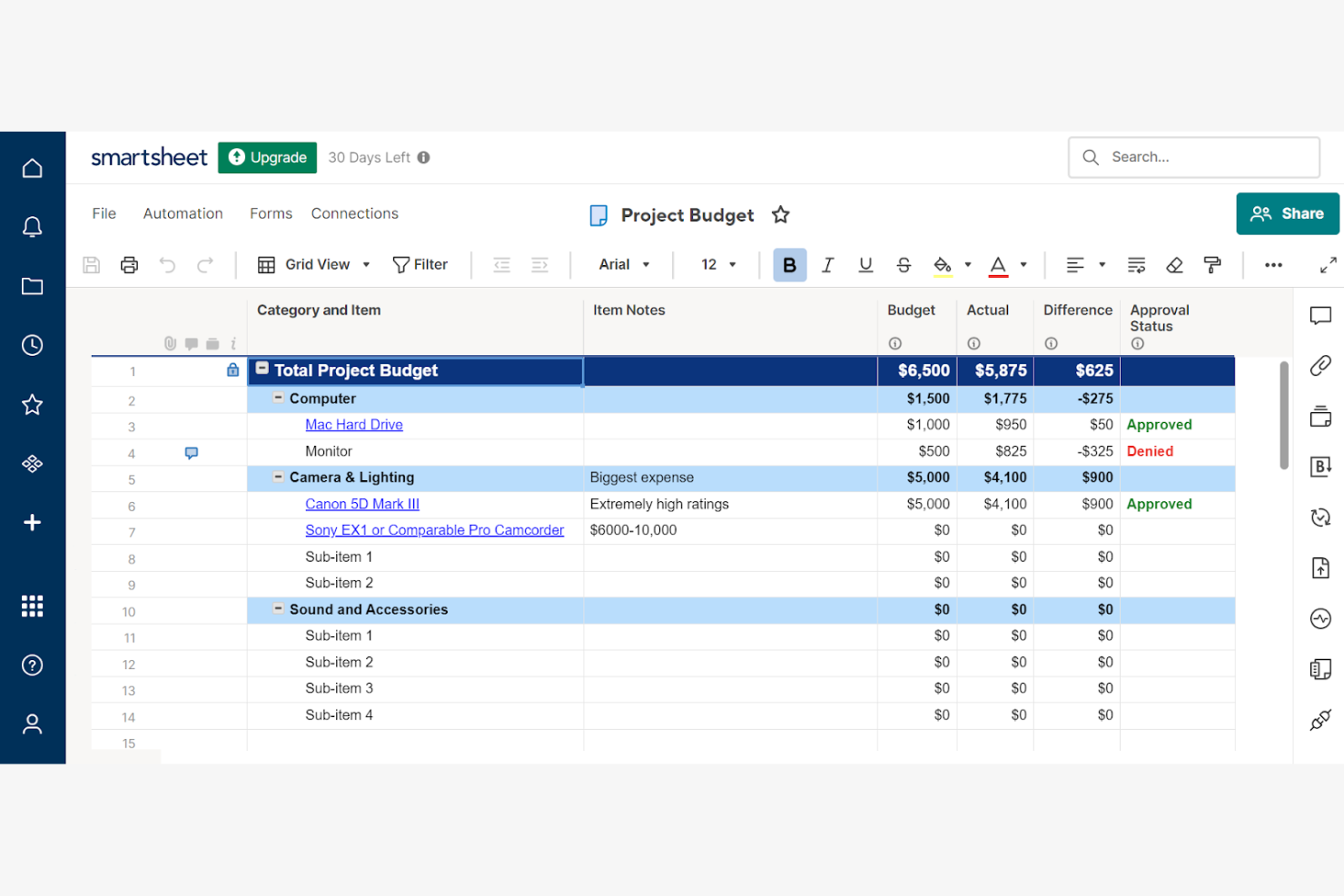Screen dimensions: 1344x896
Task: Open Recents using the clock icon
Action: tap(32, 345)
